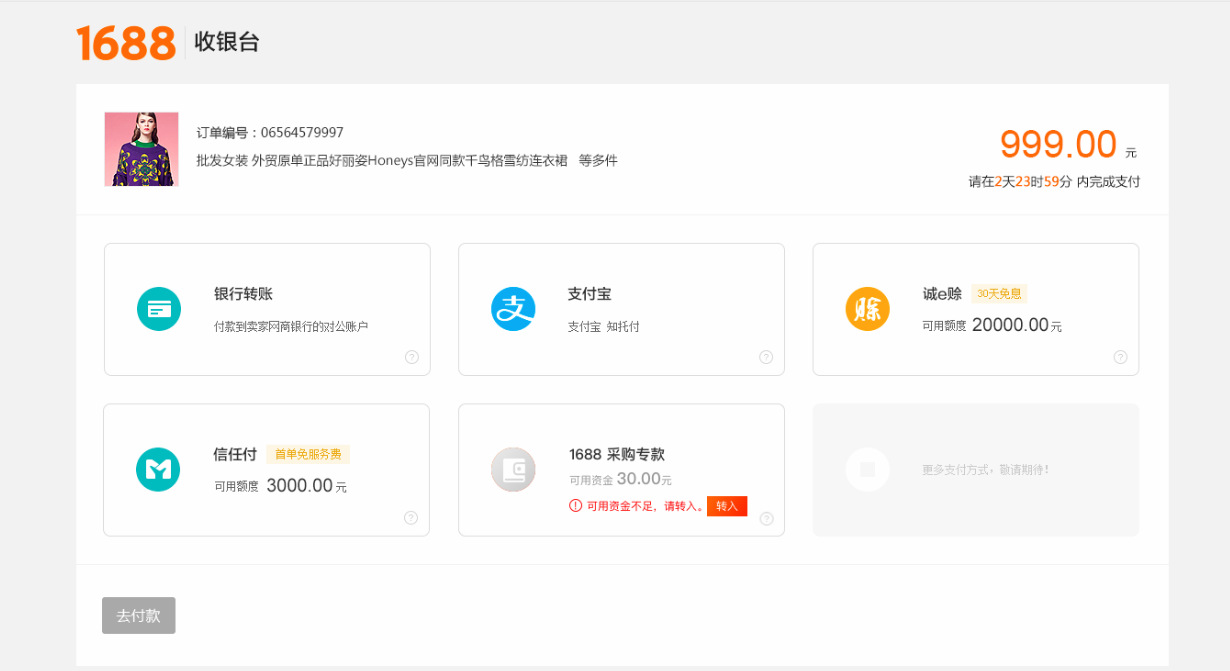
Task: Show help info for 诚e赊 card
Action: point(1120,357)
